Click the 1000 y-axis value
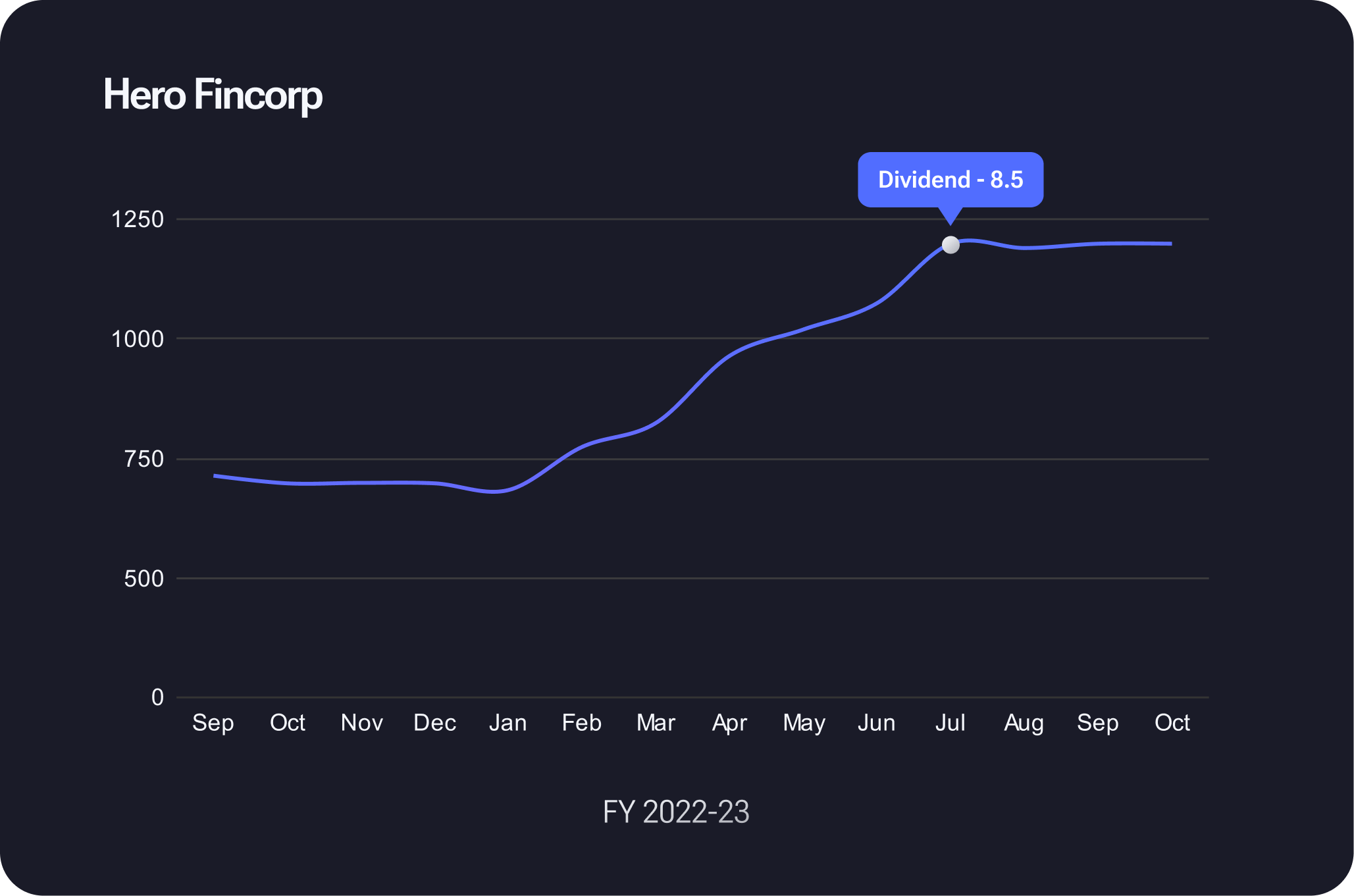Image resolution: width=1354 pixels, height=896 pixels. (x=137, y=339)
